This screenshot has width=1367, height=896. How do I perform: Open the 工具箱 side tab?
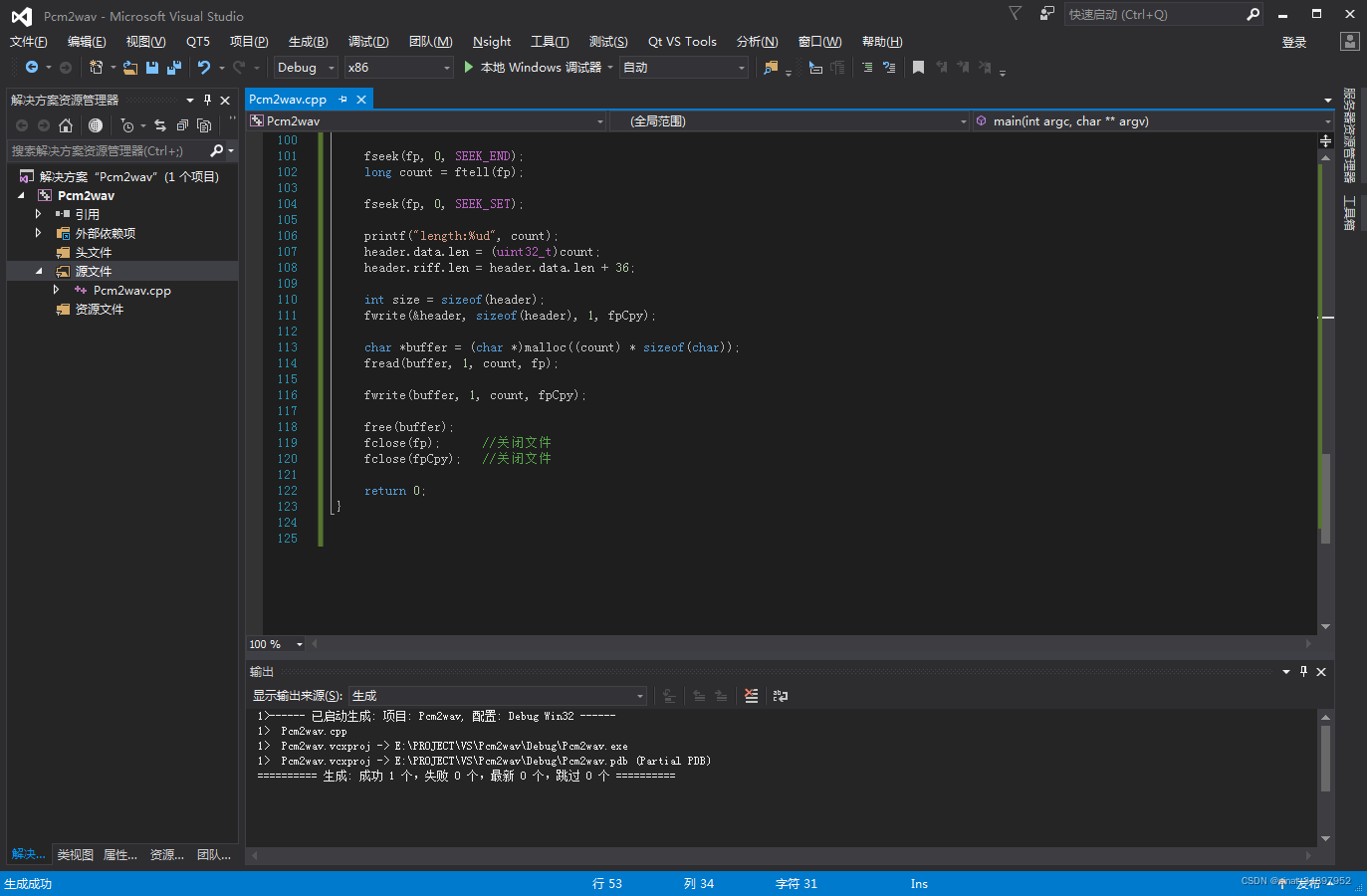tap(1350, 213)
